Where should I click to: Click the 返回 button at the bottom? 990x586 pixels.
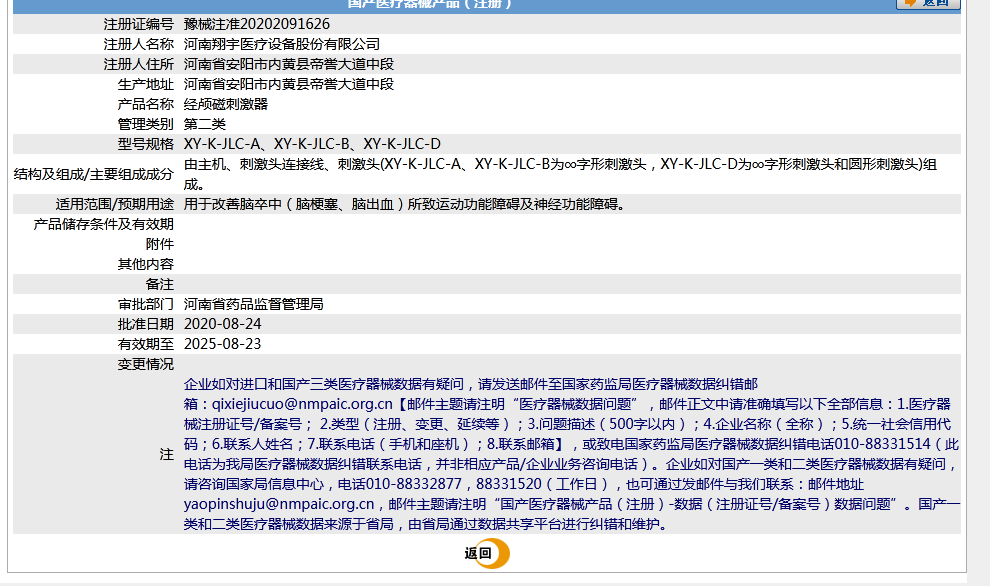click(487, 554)
